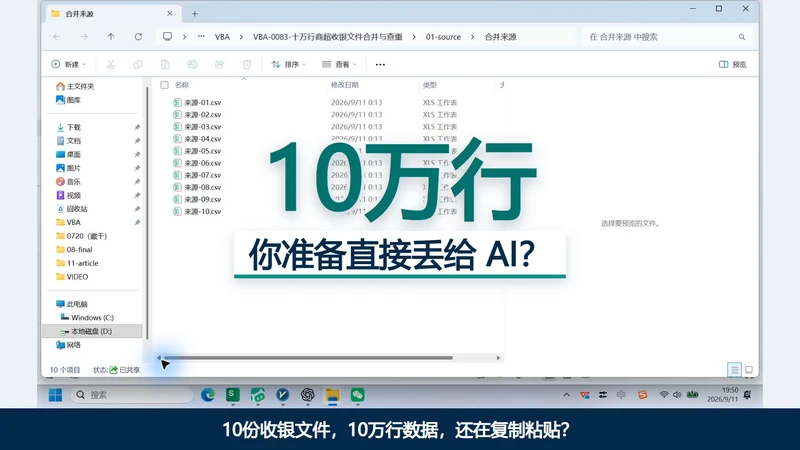Select file 来源-07.csv

click(203, 175)
